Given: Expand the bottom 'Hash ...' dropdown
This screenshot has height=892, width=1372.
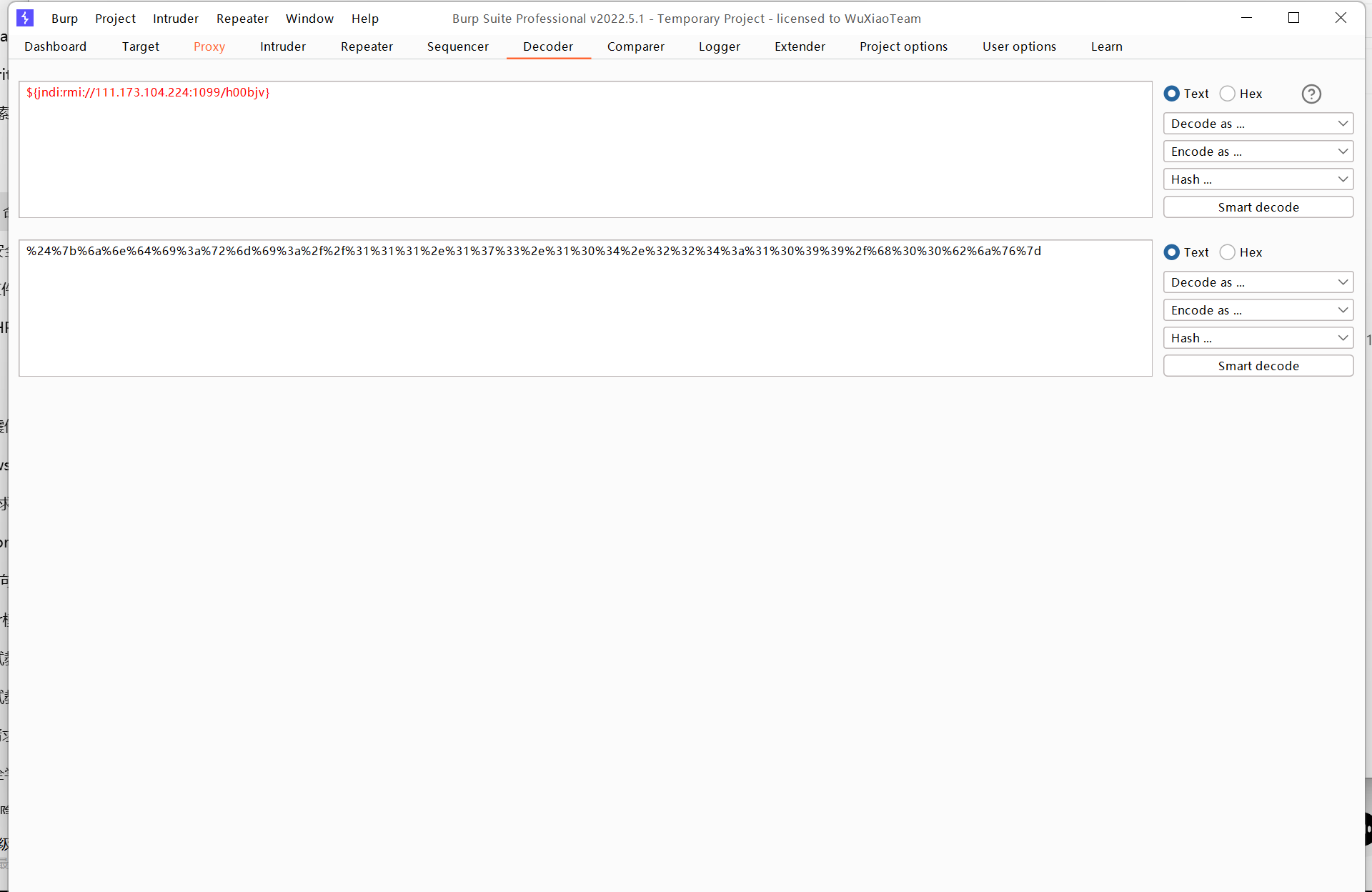Looking at the screenshot, I should 1258,338.
